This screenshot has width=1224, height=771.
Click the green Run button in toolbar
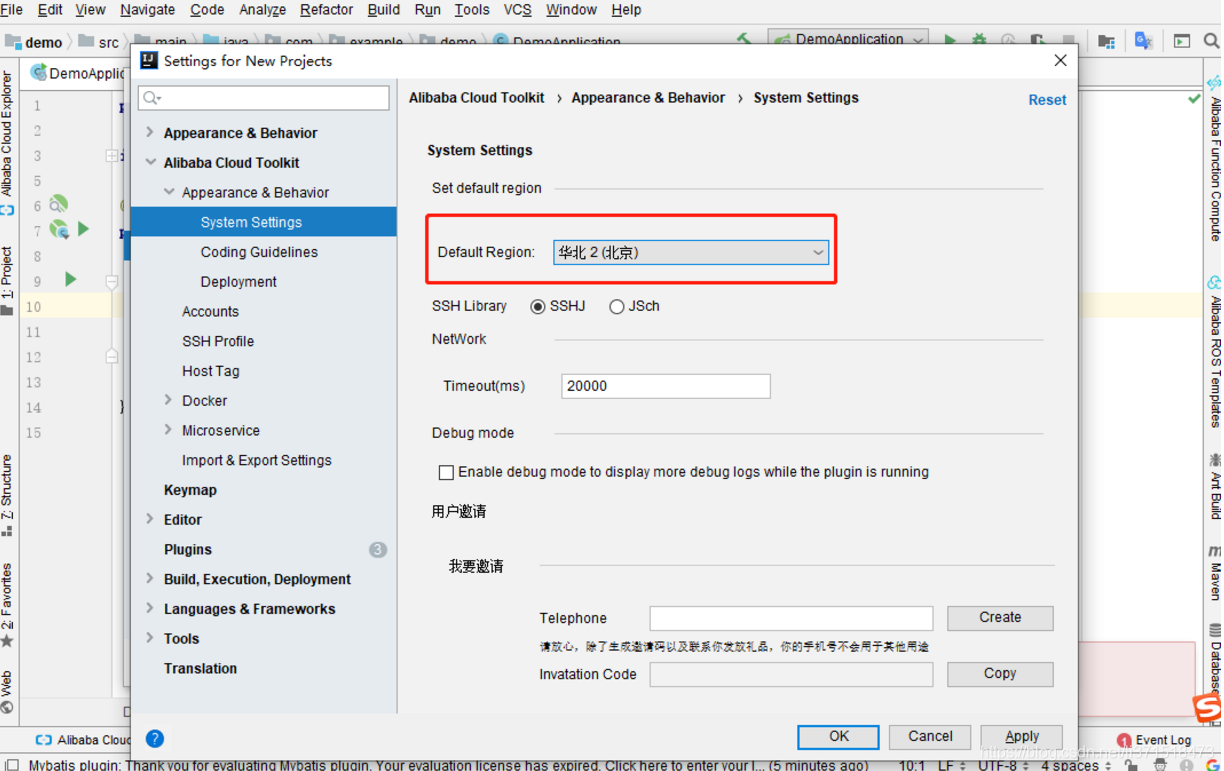click(x=950, y=41)
